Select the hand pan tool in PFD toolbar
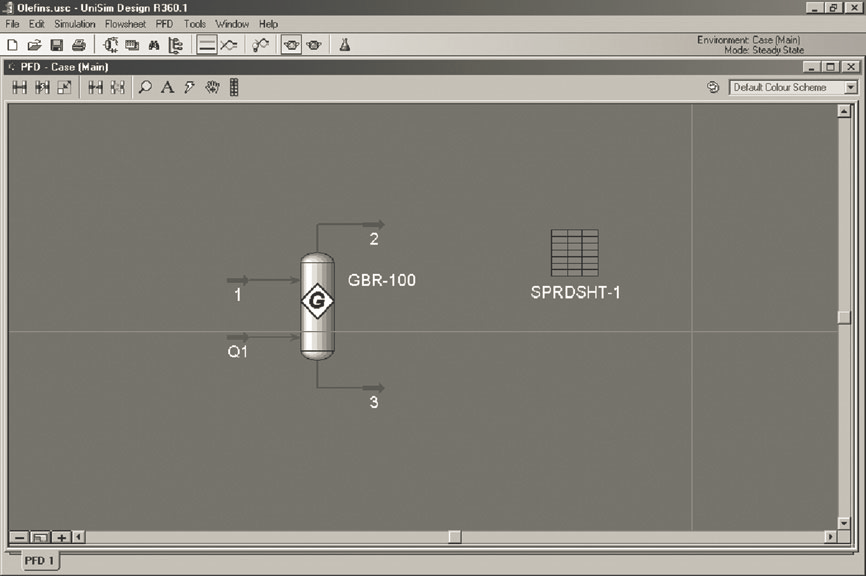866x576 pixels. [x=211, y=88]
